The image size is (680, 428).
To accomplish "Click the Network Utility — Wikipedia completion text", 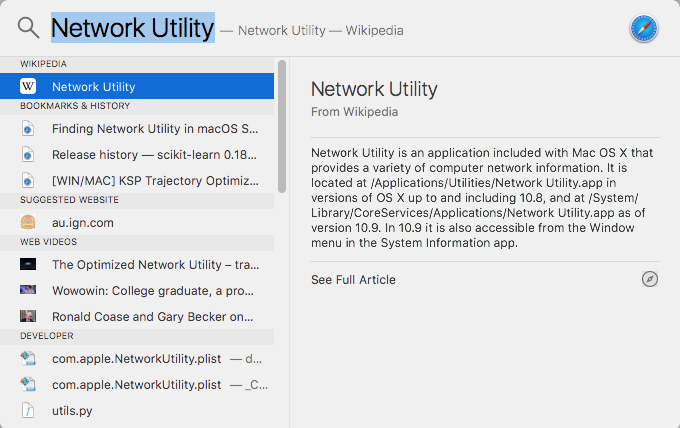I will [x=312, y=31].
